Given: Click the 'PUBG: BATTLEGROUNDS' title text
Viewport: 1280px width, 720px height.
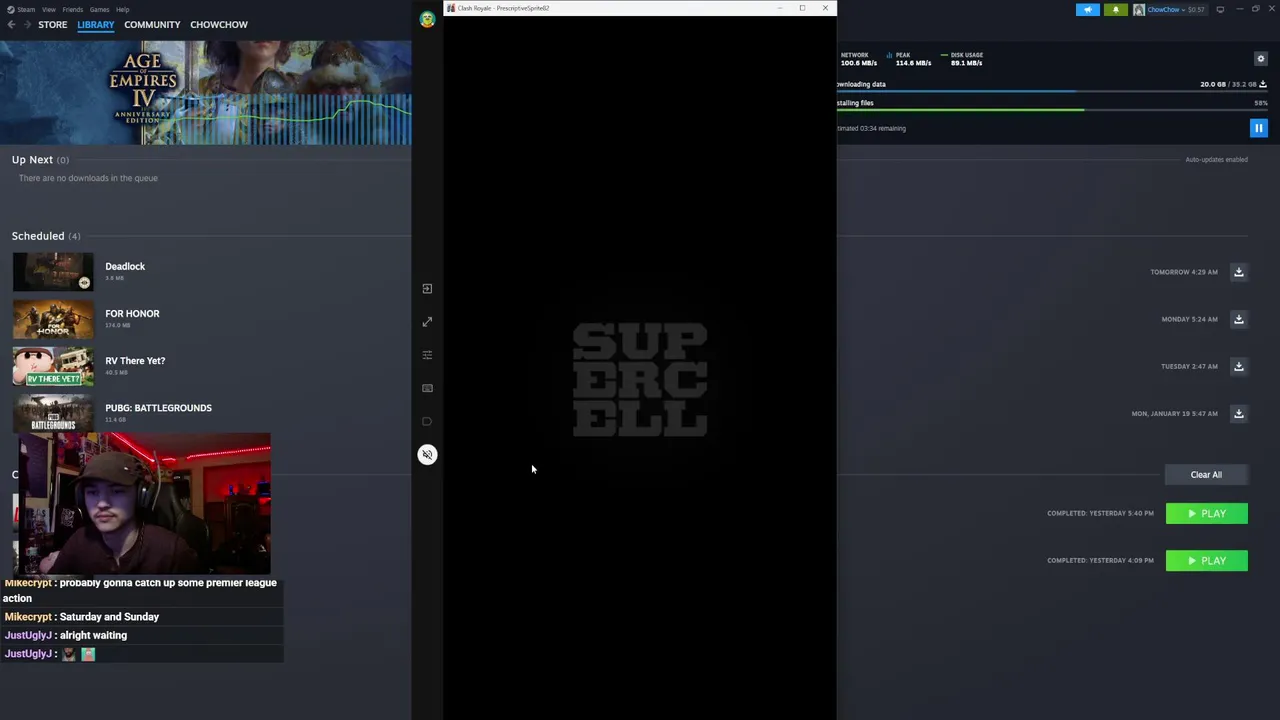Looking at the screenshot, I should (x=158, y=408).
